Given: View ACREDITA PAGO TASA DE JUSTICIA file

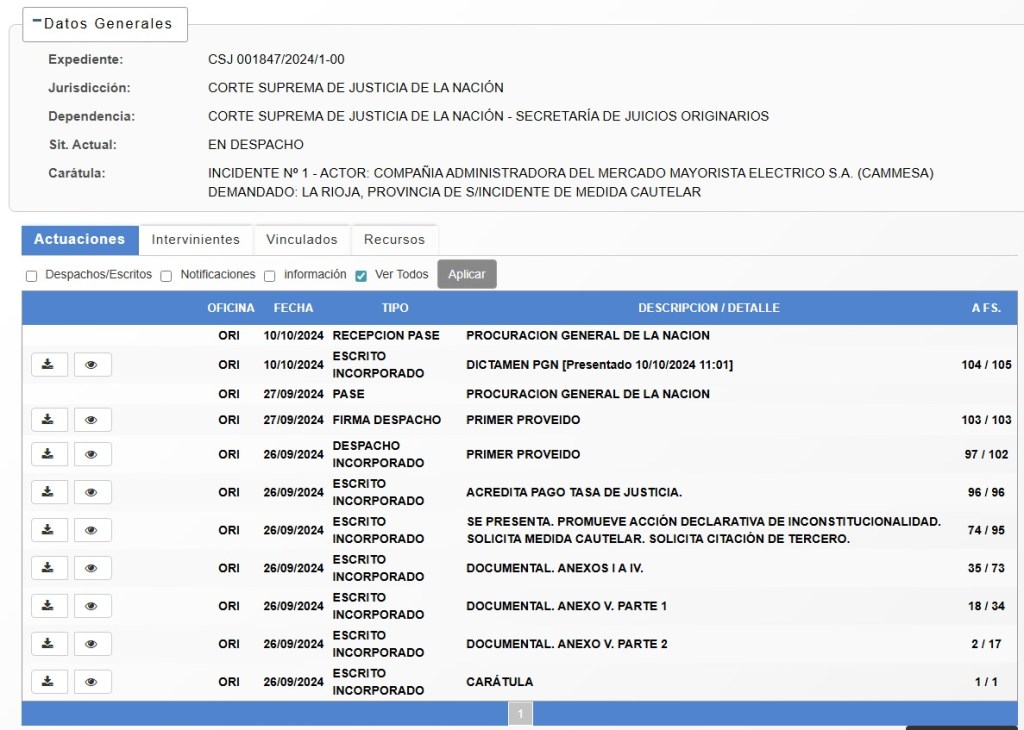Looking at the screenshot, I should pyautogui.click(x=92, y=492).
